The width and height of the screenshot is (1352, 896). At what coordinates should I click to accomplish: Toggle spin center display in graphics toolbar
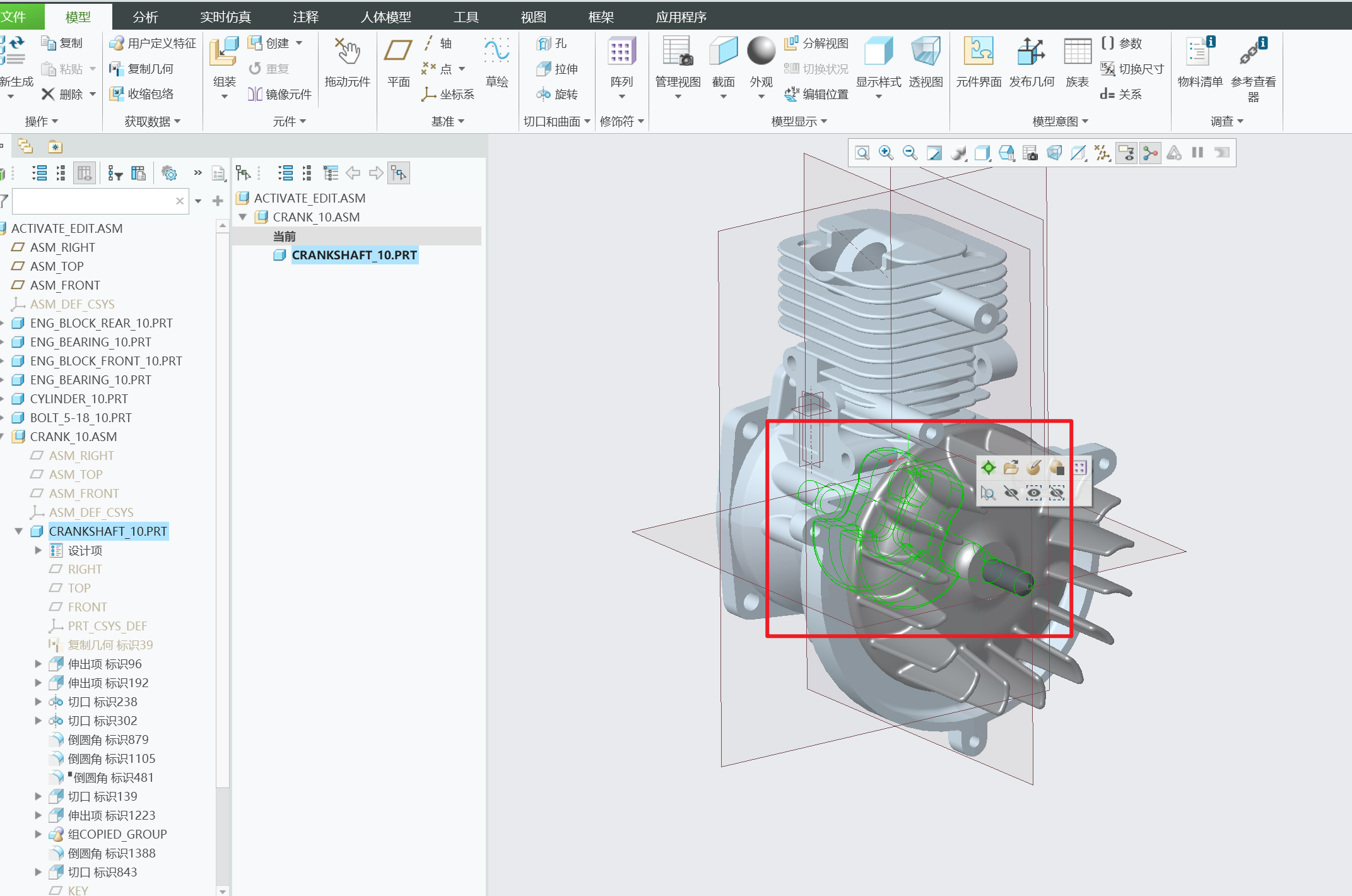point(1150,153)
